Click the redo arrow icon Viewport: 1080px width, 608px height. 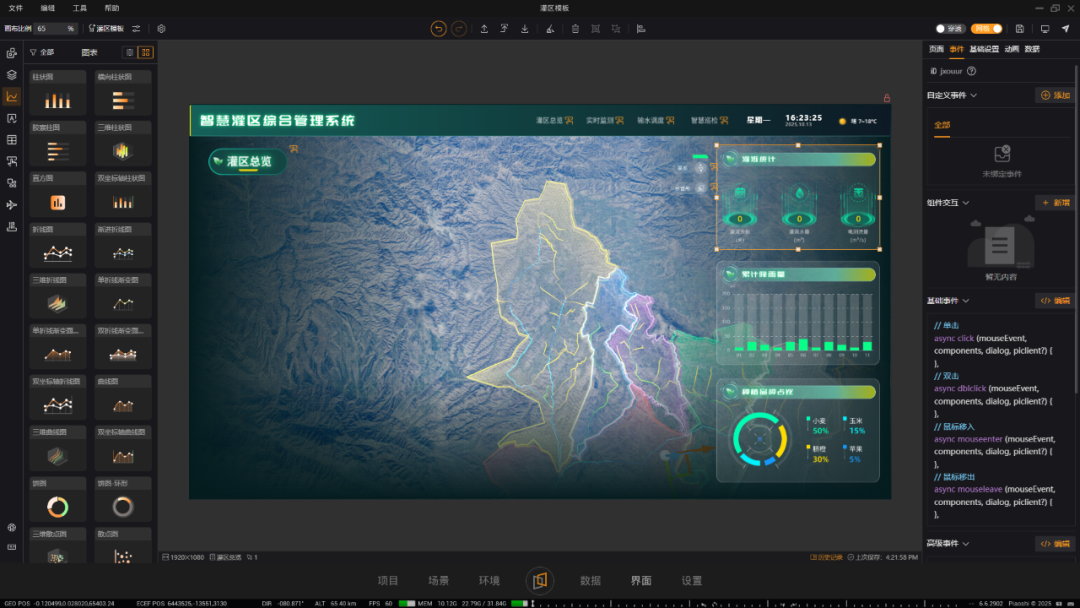[459, 29]
